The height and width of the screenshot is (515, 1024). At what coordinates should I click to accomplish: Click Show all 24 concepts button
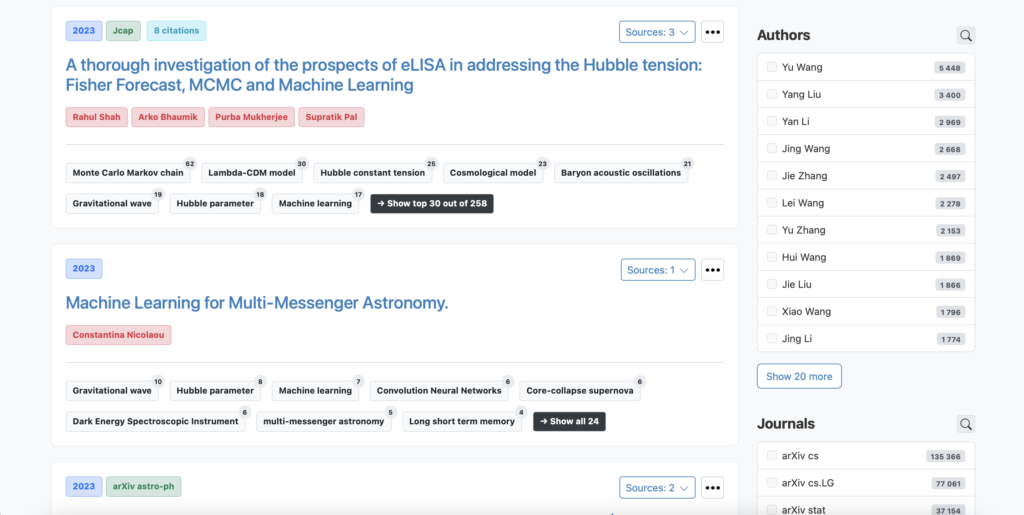569,422
